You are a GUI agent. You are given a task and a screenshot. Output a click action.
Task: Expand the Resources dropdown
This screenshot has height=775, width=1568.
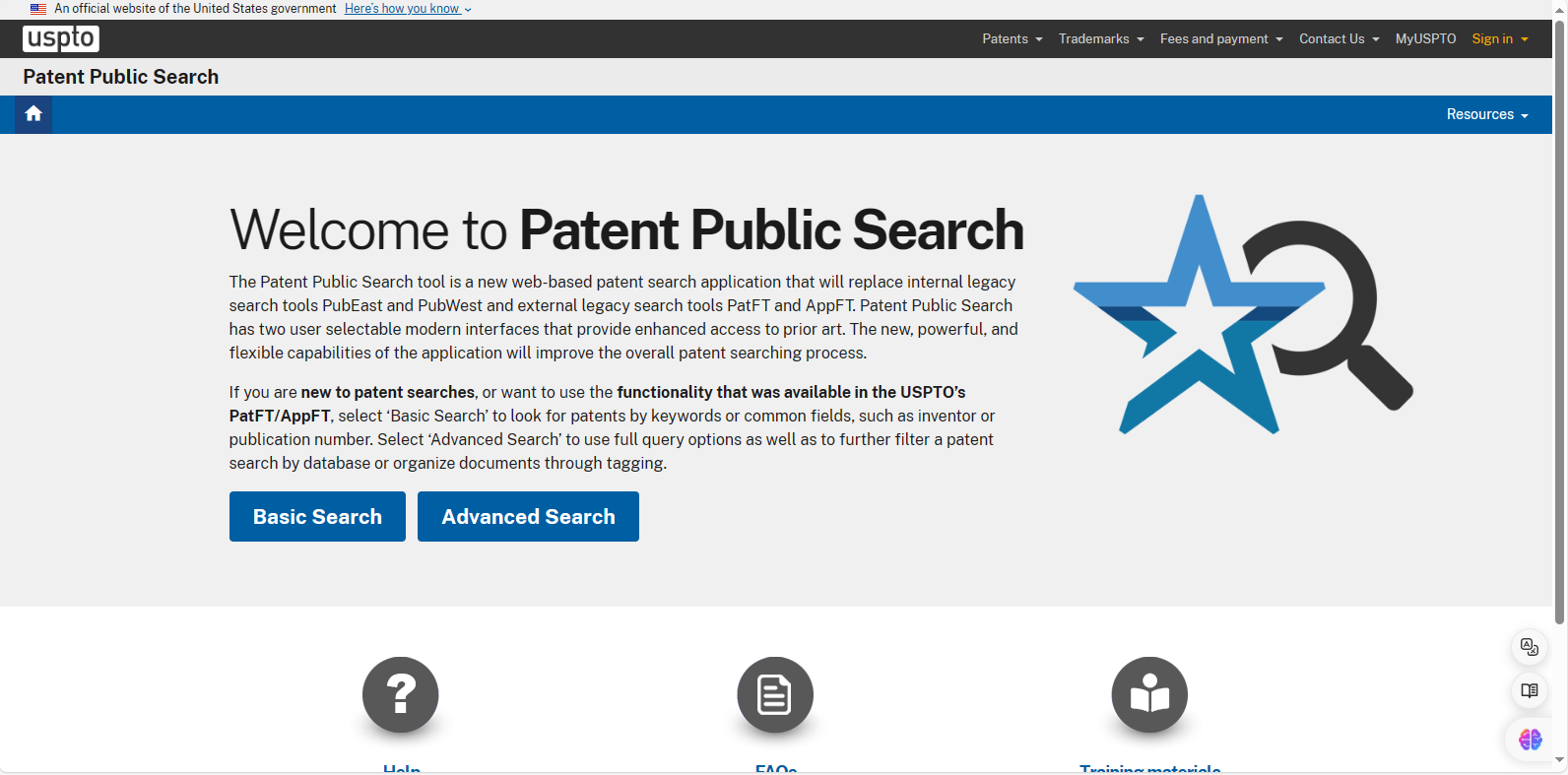coord(1486,115)
